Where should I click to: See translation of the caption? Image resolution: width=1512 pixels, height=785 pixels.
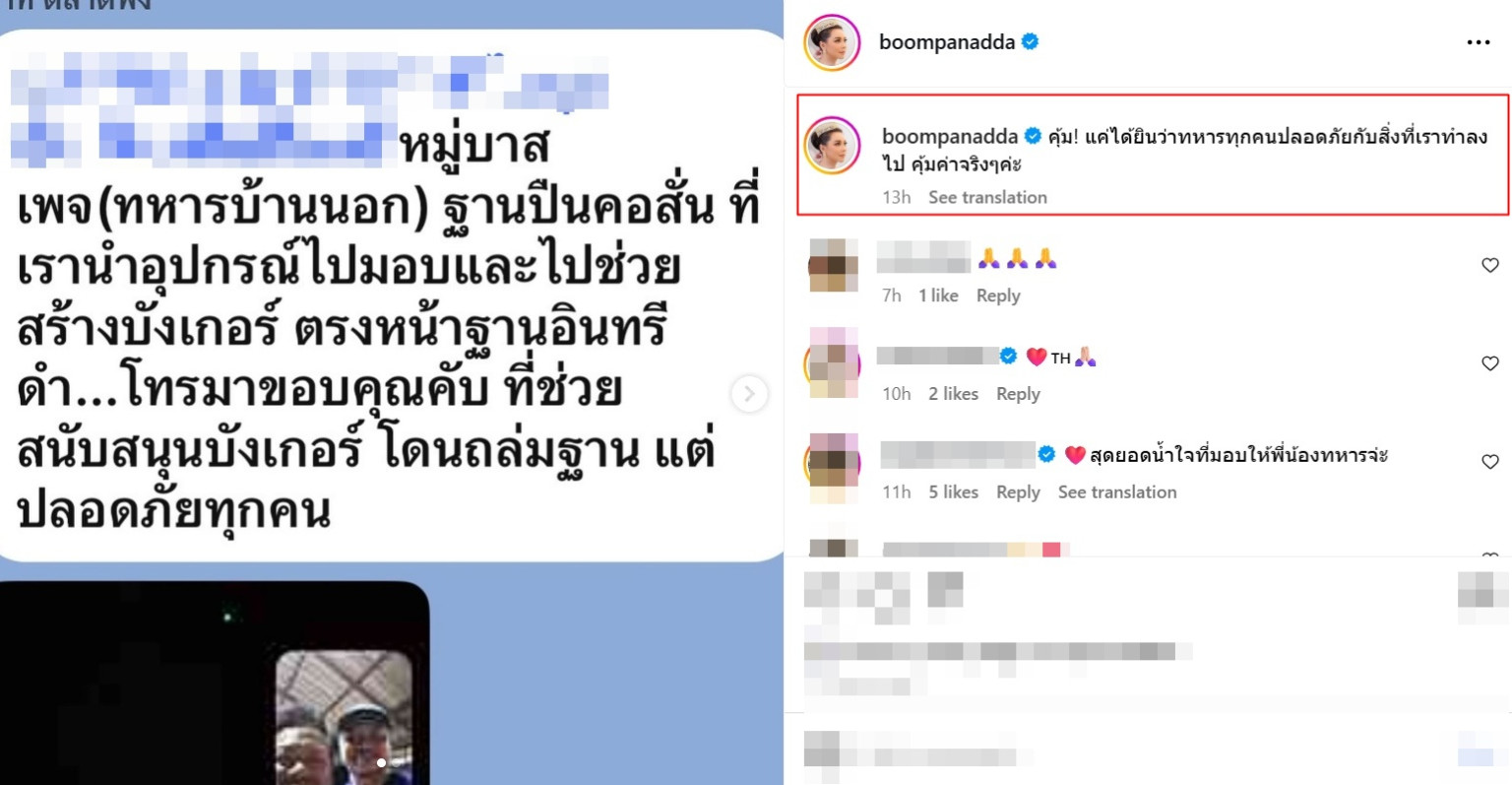(x=987, y=197)
